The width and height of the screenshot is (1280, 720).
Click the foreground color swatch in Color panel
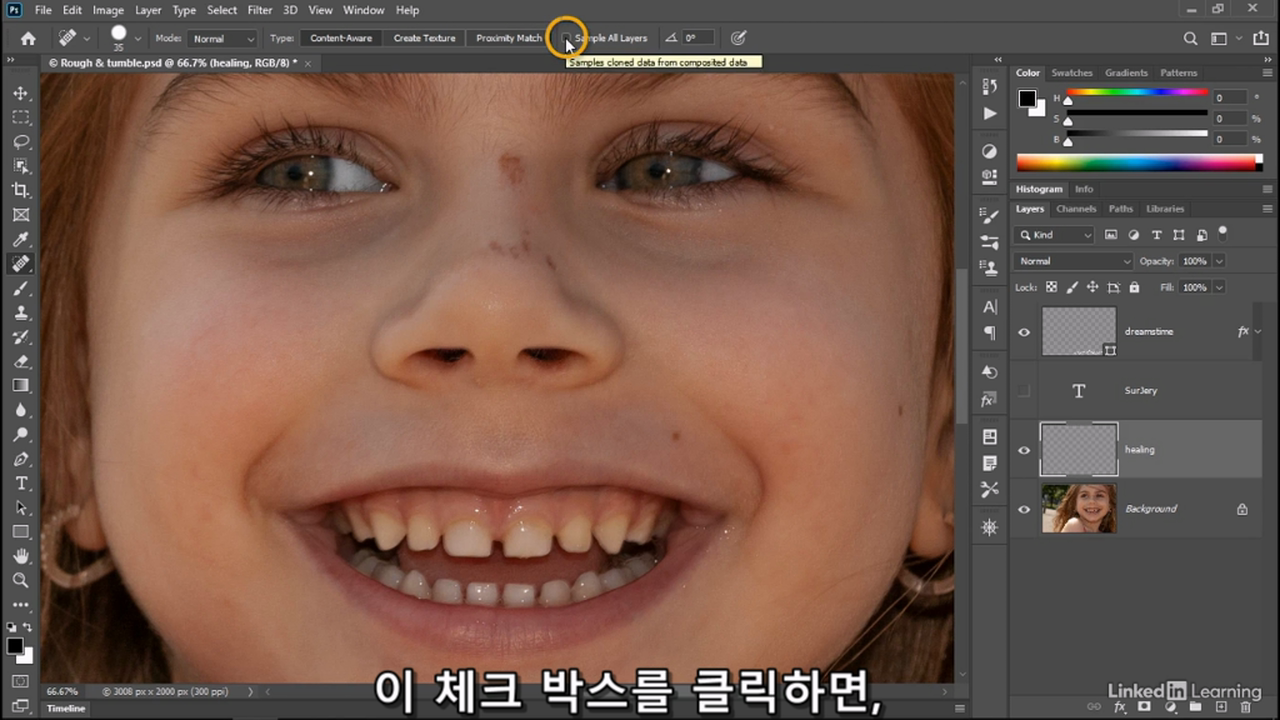coord(1027,98)
